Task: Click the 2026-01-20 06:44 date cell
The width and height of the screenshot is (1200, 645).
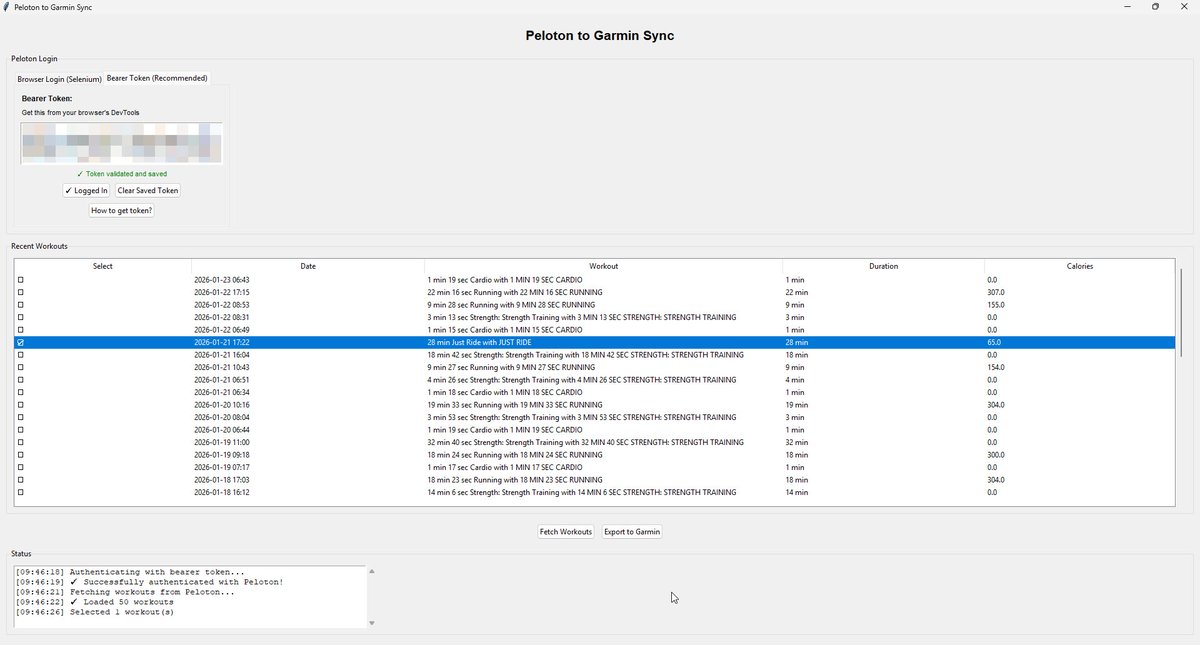Action: point(221,430)
